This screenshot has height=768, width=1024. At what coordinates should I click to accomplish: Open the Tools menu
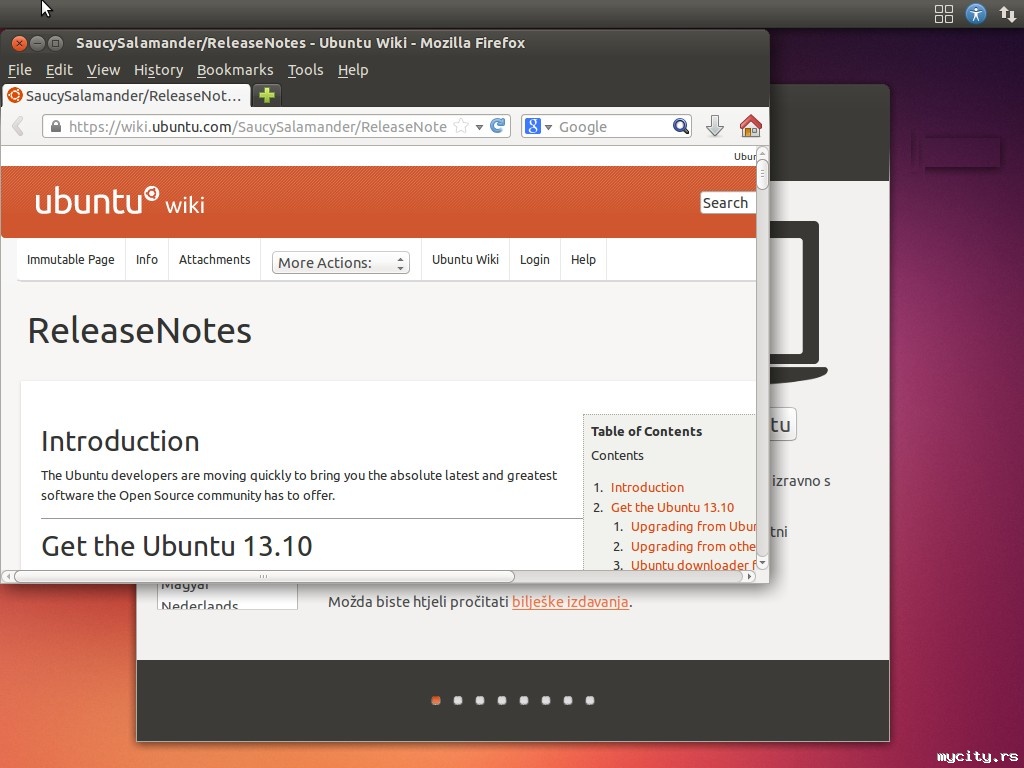[x=306, y=70]
